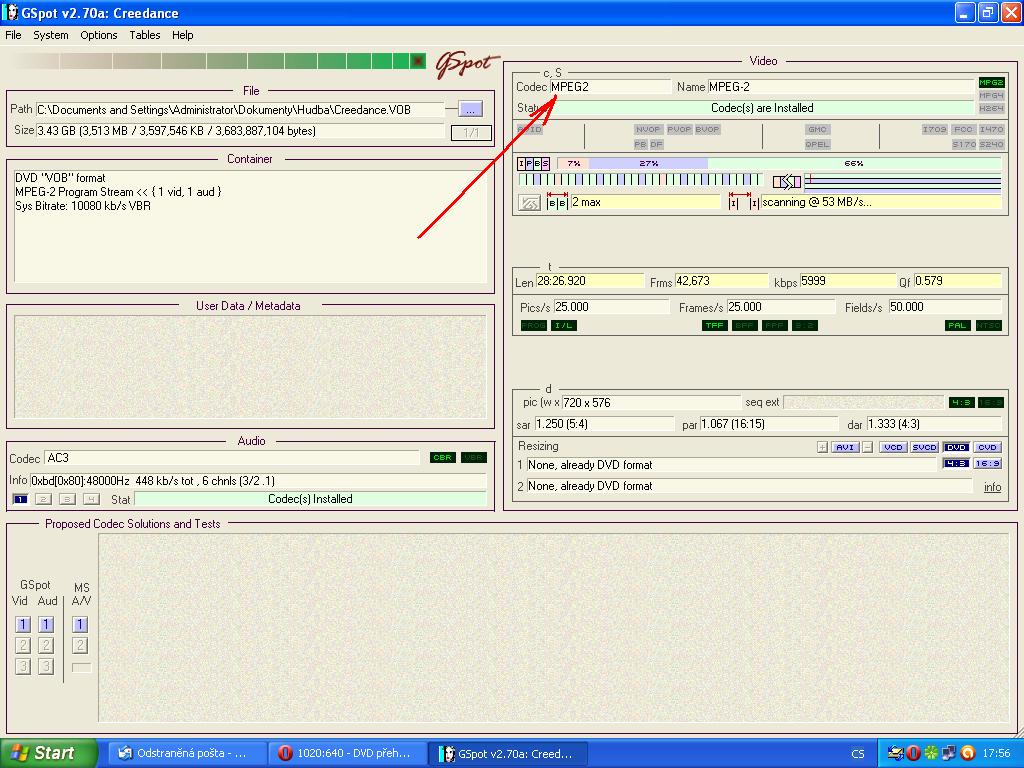Select the DVD resizing target
Image resolution: width=1024 pixels, height=768 pixels.
pyautogui.click(x=956, y=447)
